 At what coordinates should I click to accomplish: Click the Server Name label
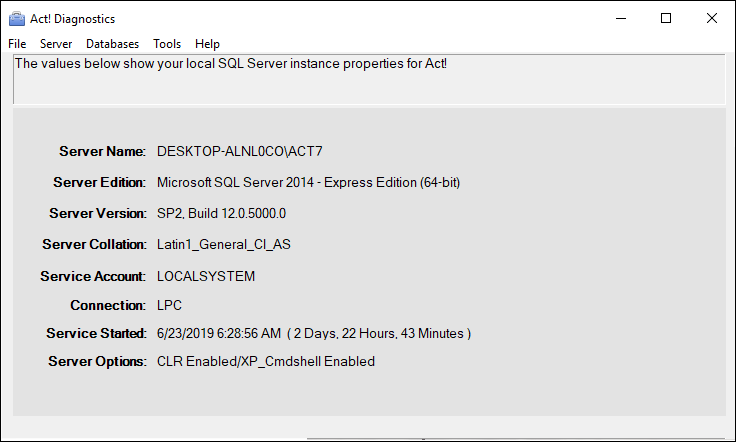point(102,151)
